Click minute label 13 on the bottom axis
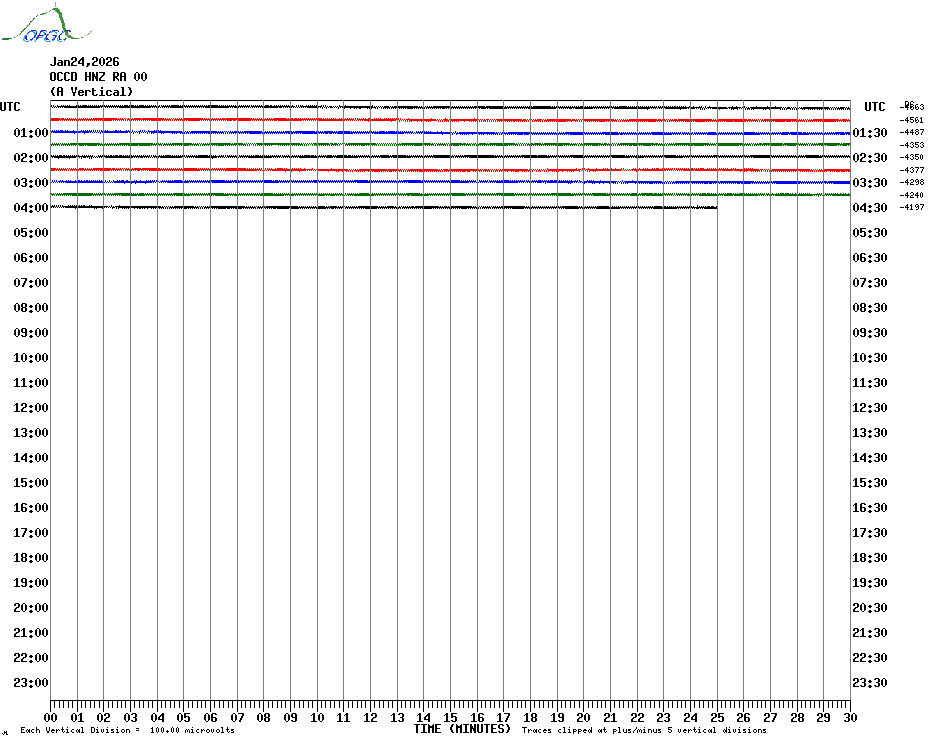This screenshot has height=744, width=930. tap(397, 717)
